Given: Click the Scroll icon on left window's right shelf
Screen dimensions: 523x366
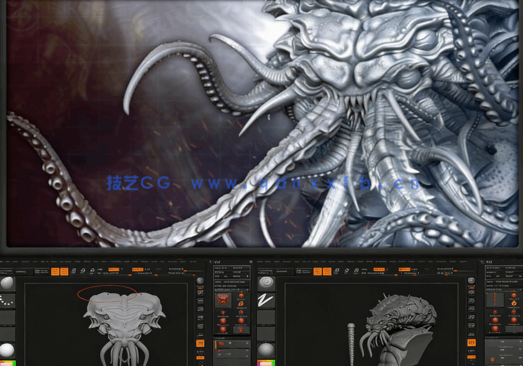Looking at the screenshot, I should coord(200,293).
